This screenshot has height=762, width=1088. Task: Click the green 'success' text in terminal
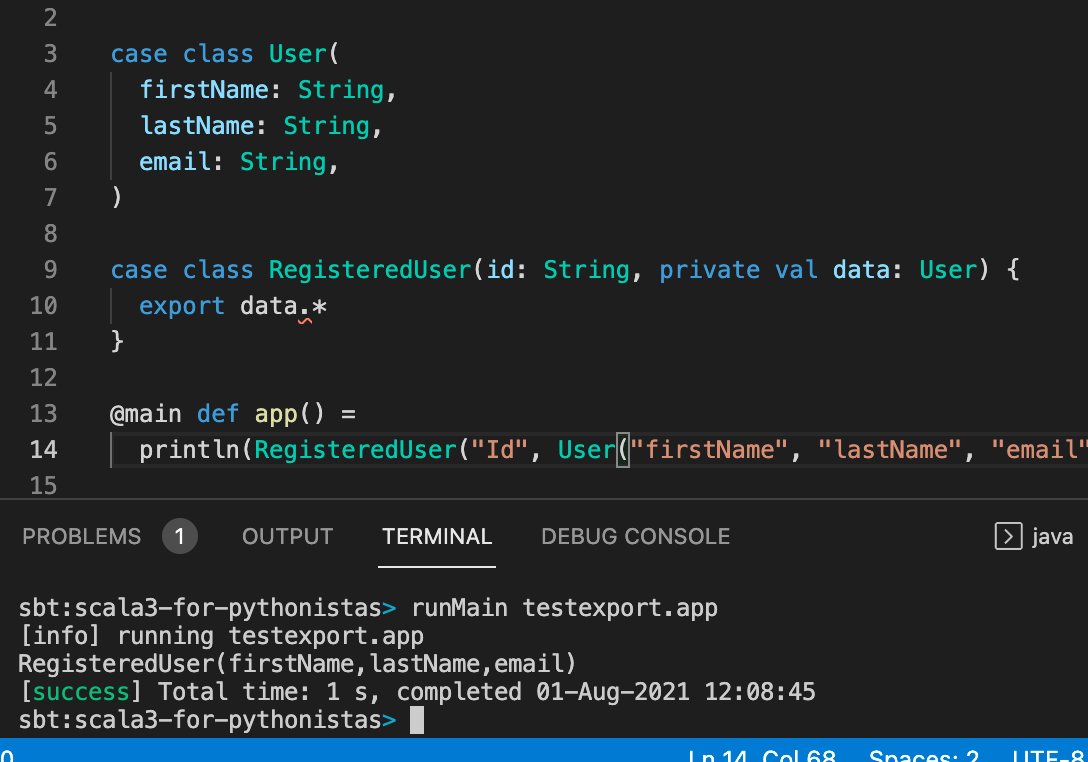80,691
